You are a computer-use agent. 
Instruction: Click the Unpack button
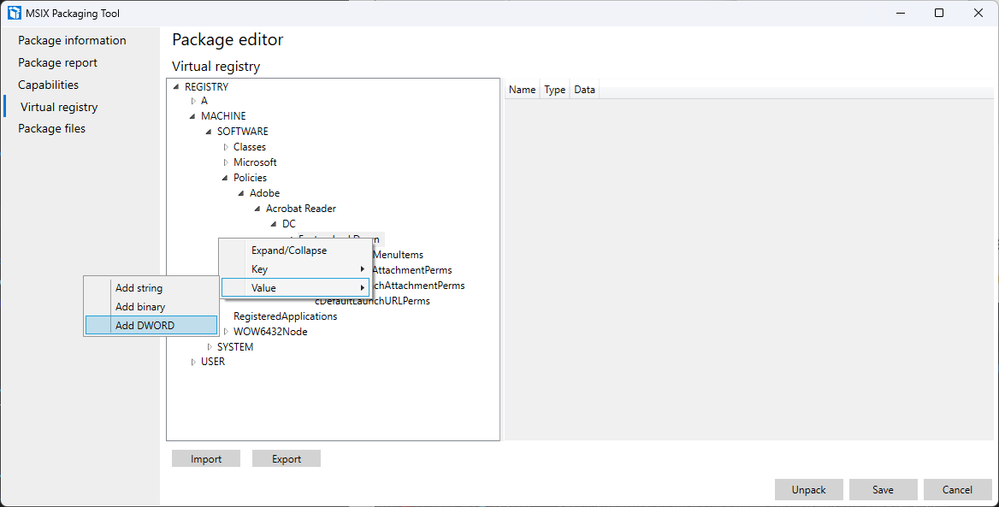pyautogui.click(x=809, y=490)
